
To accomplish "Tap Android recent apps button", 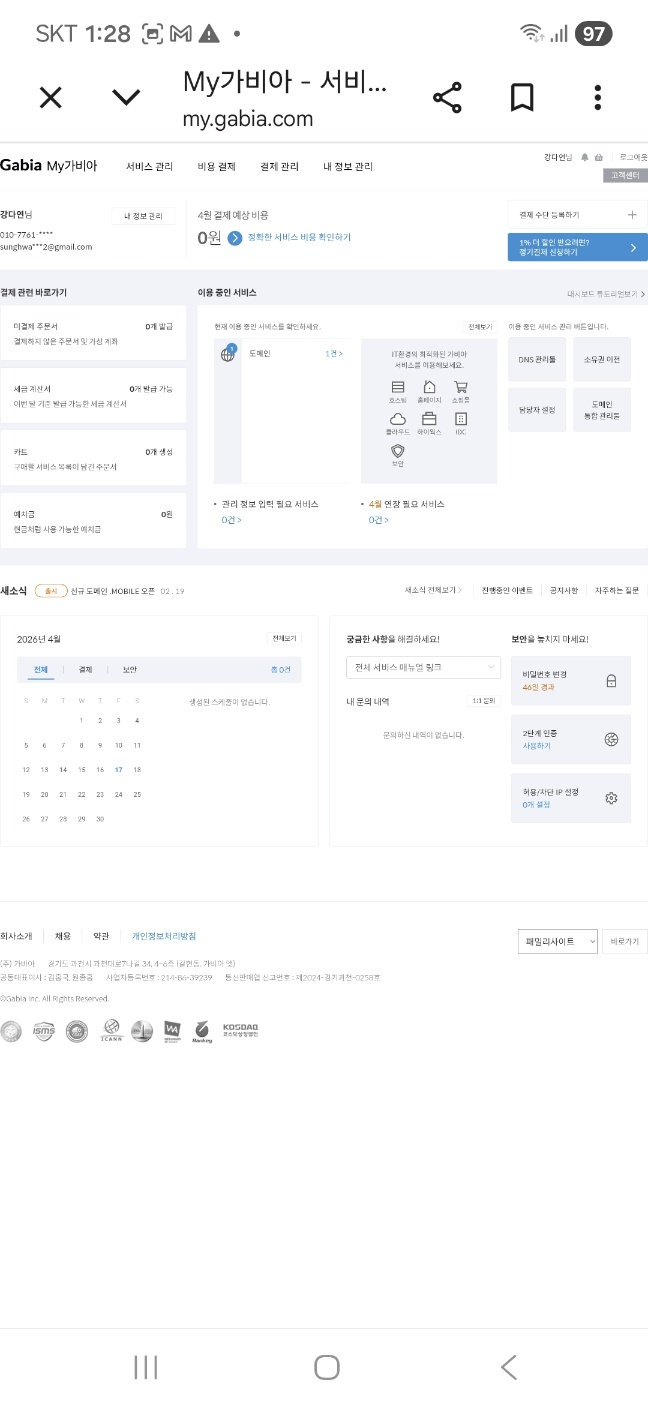I will click(x=146, y=1367).
